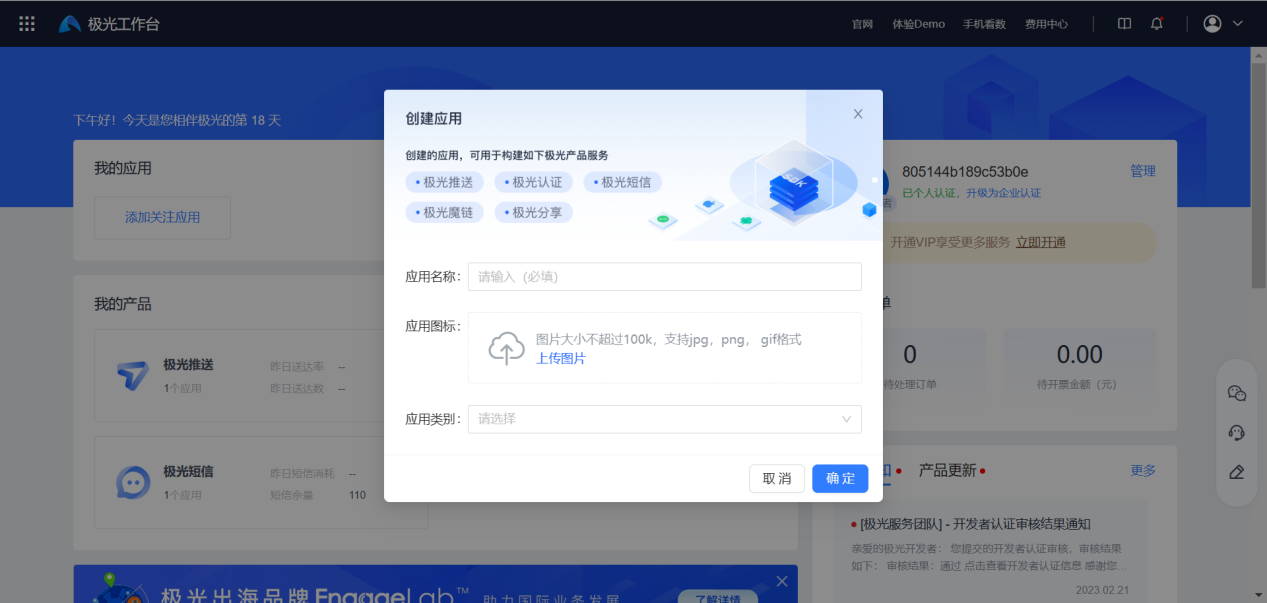This screenshot has width=1267, height=603.
Task: Open the 官网 nav link
Action: pyautogui.click(x=862, y=24)
